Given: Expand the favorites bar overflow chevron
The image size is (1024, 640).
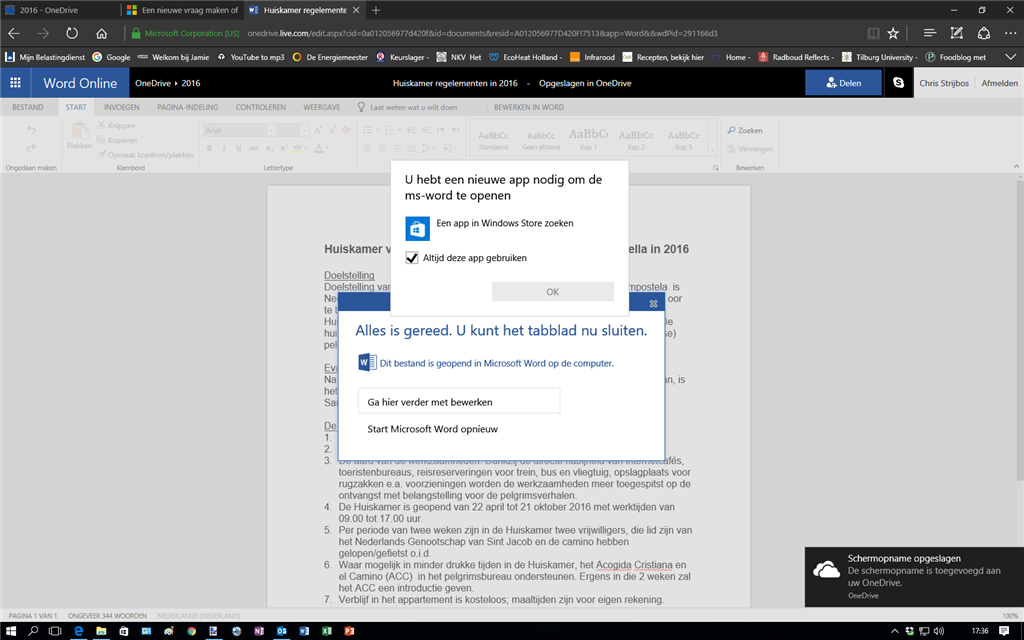Looking at the screenshot, I should [x=1011, y=57].
